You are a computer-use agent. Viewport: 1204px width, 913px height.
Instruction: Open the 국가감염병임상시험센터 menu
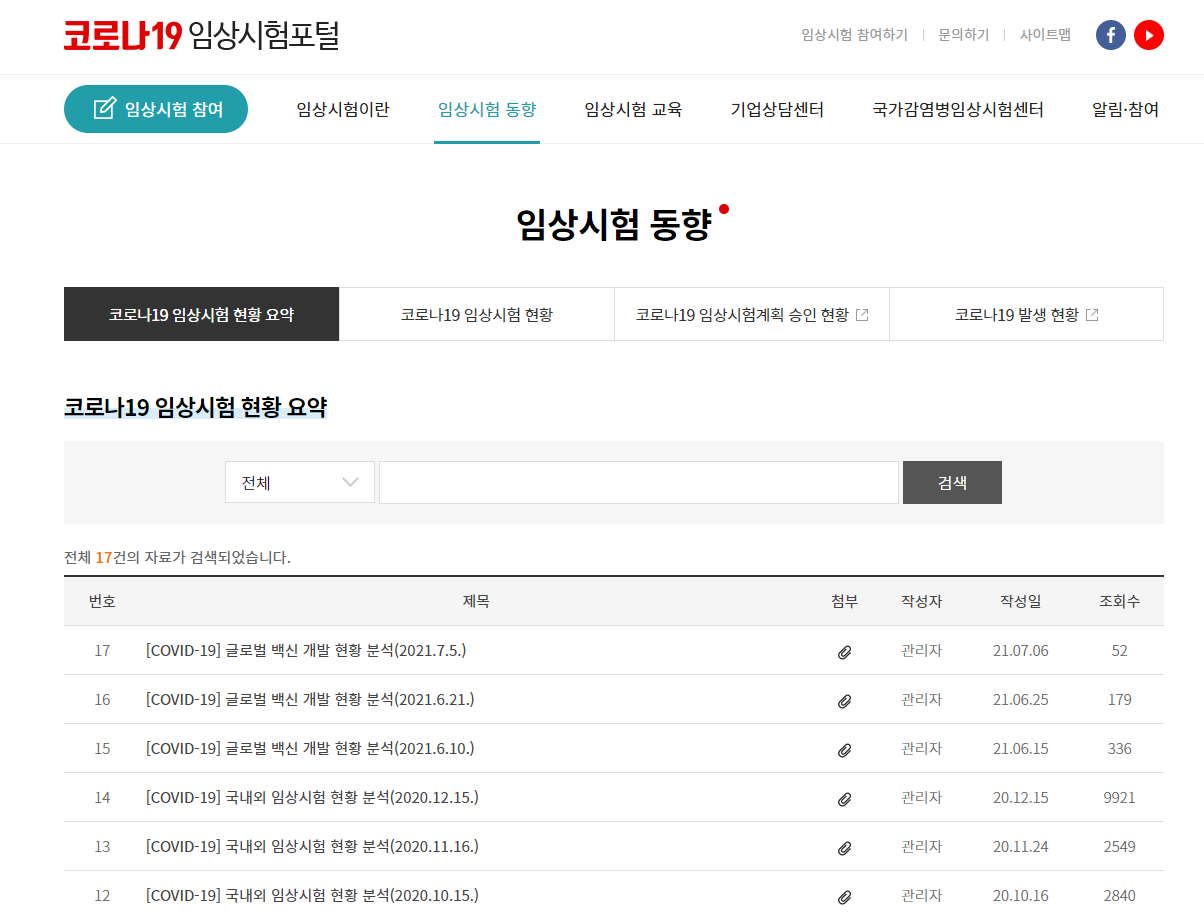coord(957,109)
